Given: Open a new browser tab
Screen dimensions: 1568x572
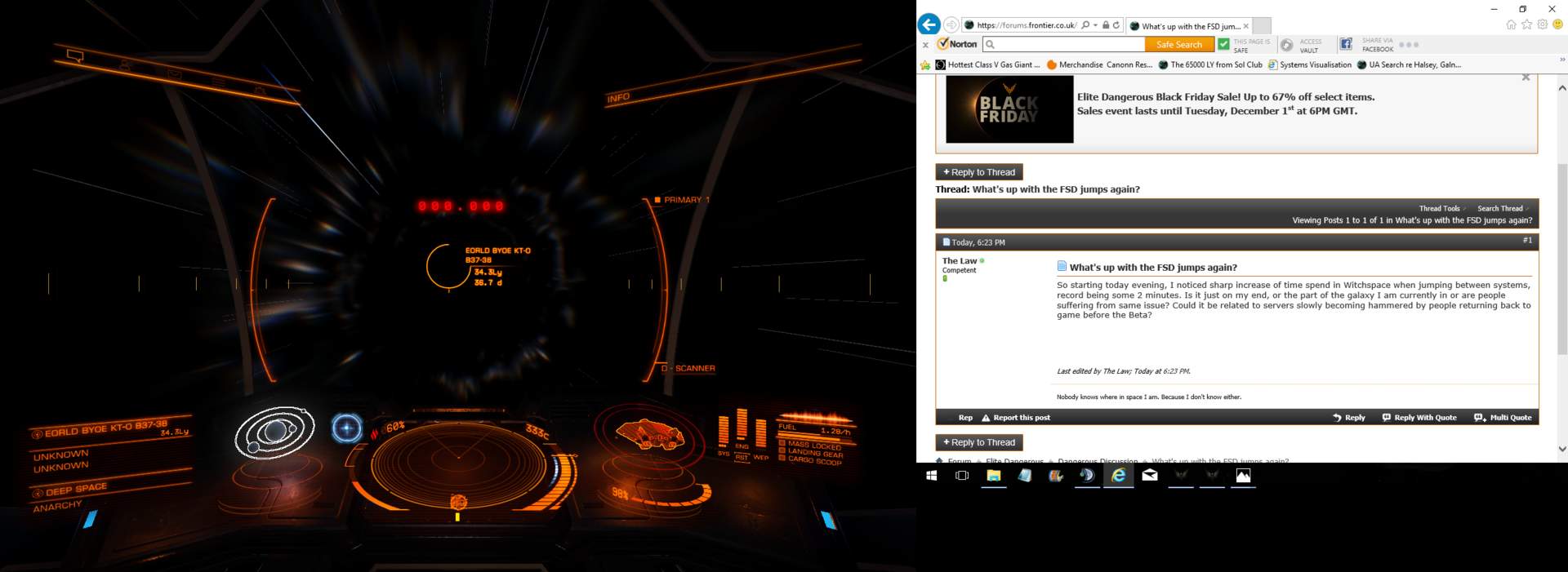Looking at the screenshot, I should pyautogui.click(x=1262, y=26).
